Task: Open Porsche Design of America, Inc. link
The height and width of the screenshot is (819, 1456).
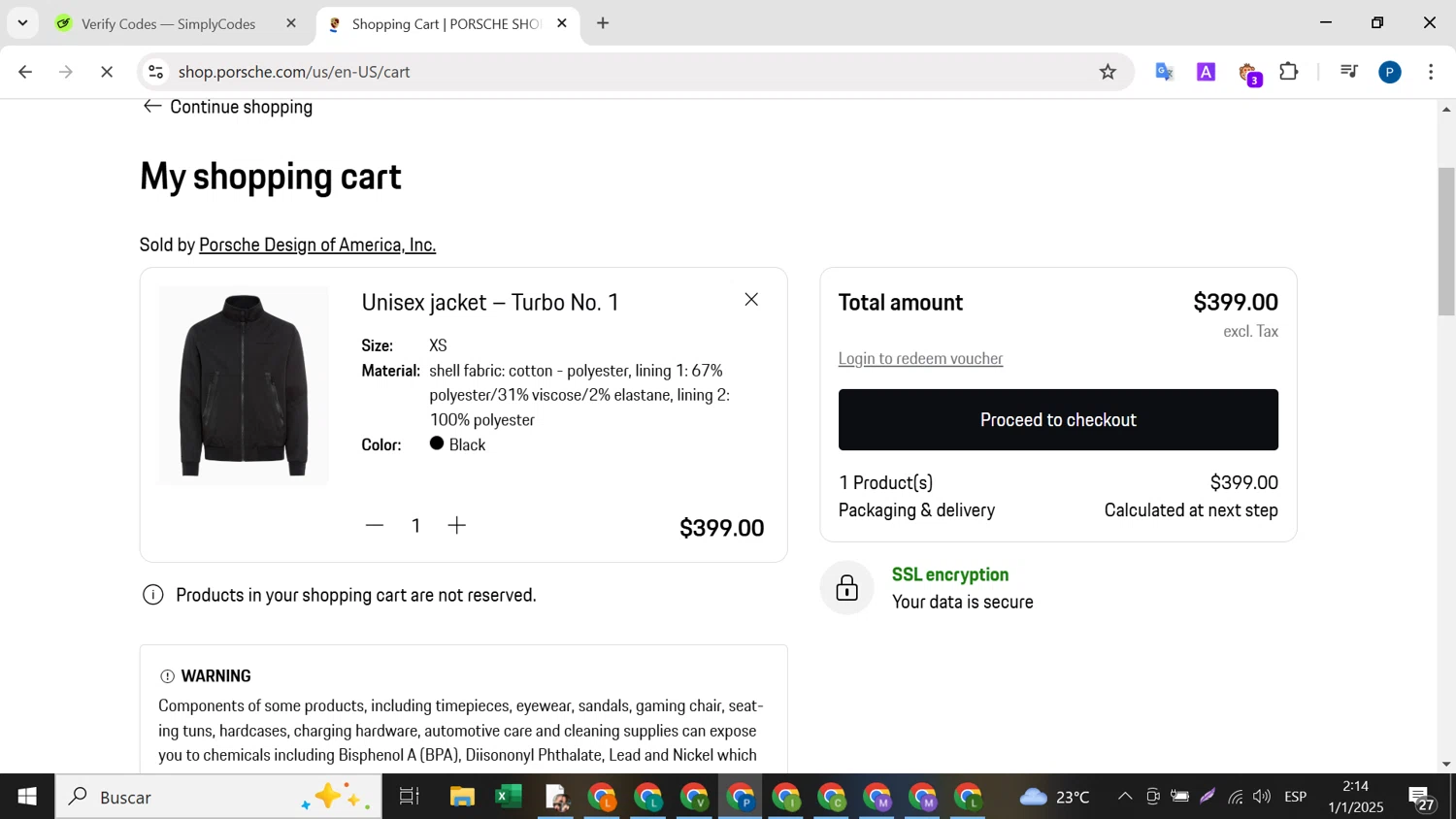Action: [317, 245]
